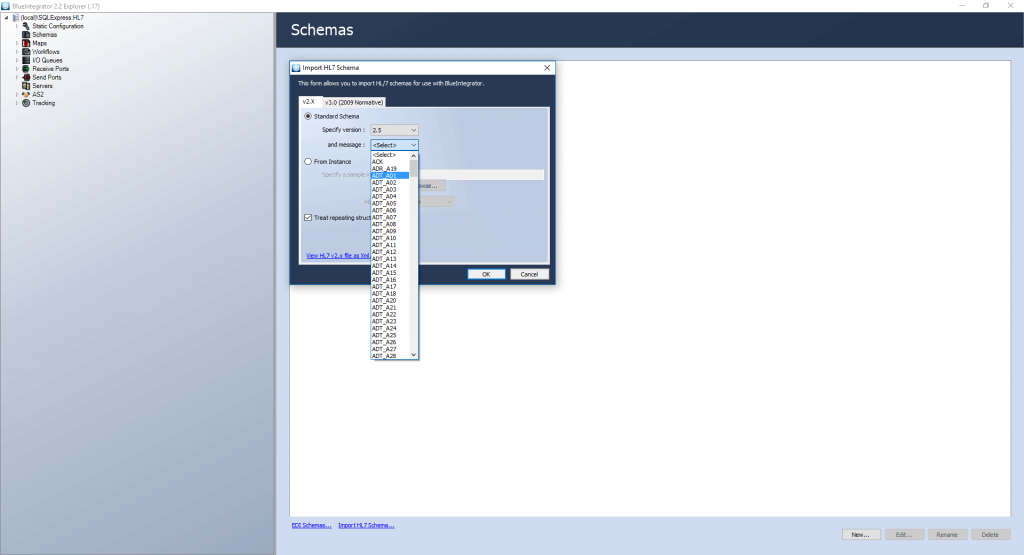This screenshot has width=1024, height=555.
Task: Click the message list scrollbar thumb
Action: tap(413, 168)
